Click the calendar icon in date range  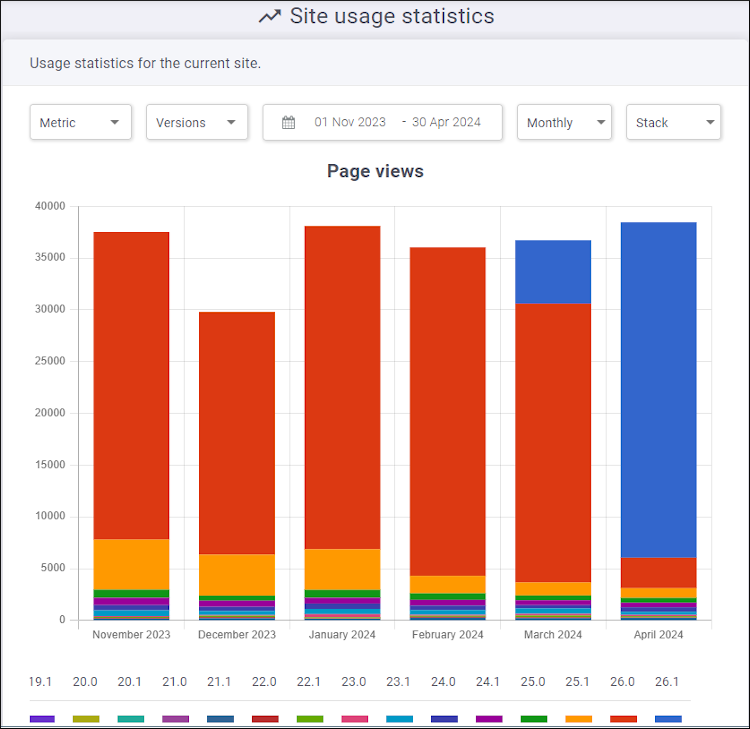pyautogui.click(x=288, y=123)
